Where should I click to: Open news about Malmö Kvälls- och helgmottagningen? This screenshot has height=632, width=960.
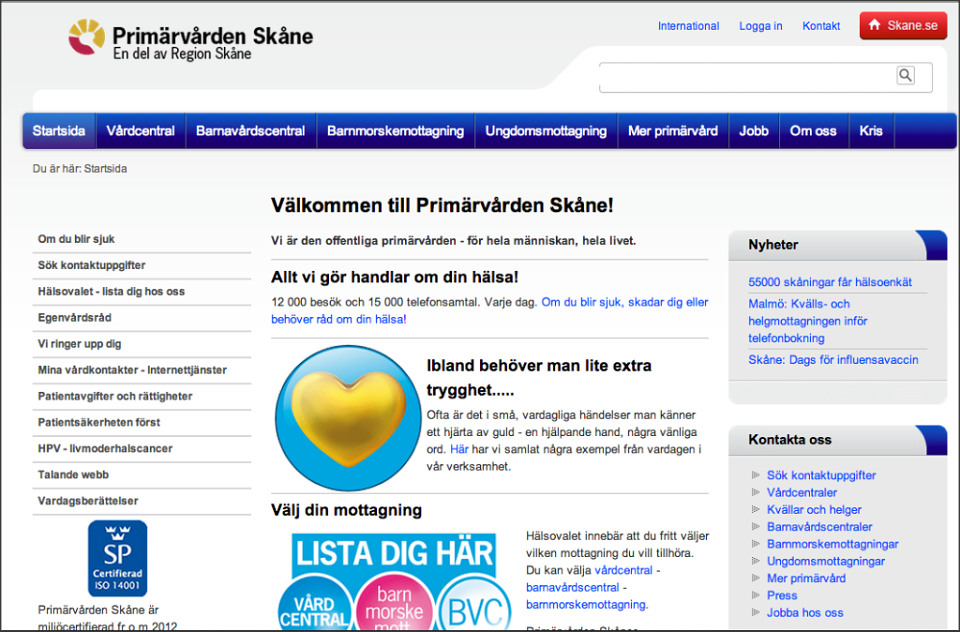[808, 321]
